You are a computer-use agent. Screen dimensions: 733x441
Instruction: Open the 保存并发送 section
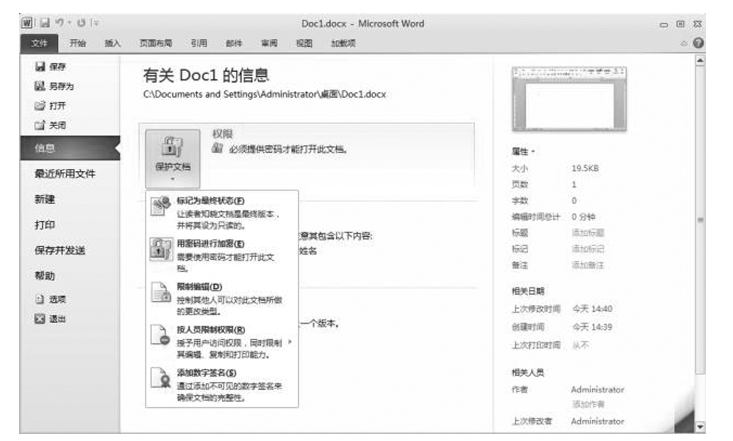[x=60, y=251]
